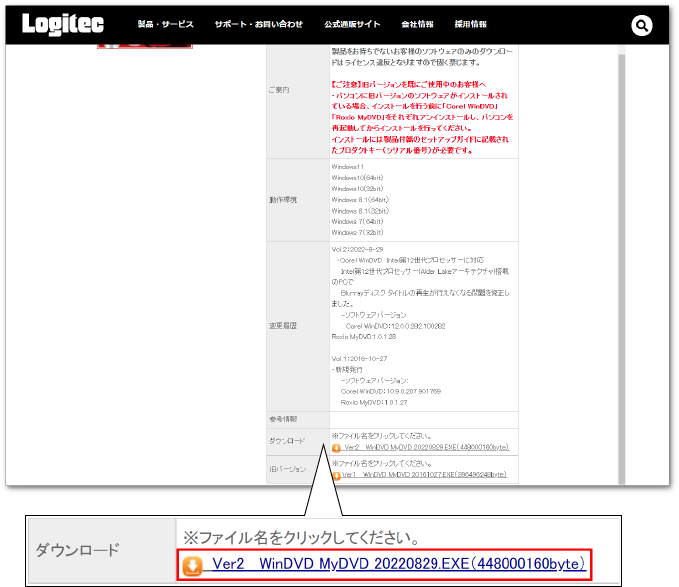Click the Corel WinDVD:10.9.0.207.901769 version text
679x587 pixels.
pos(391,391)
